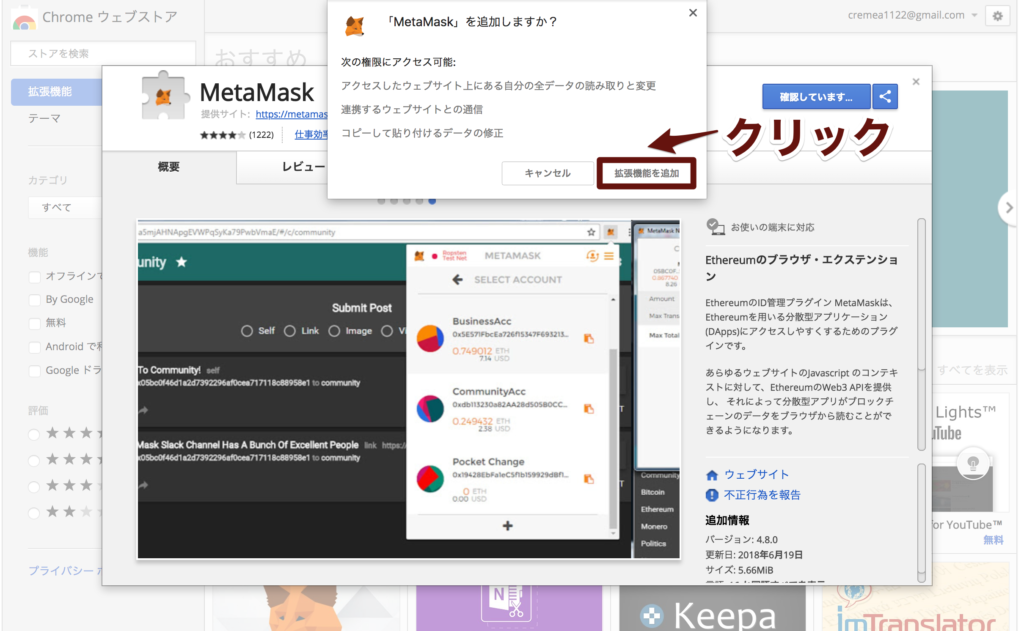The height and width of the screenshot is (631, 1024).
Task: Click the star rating with 1222 reviews
Action: tap(236, 135)
